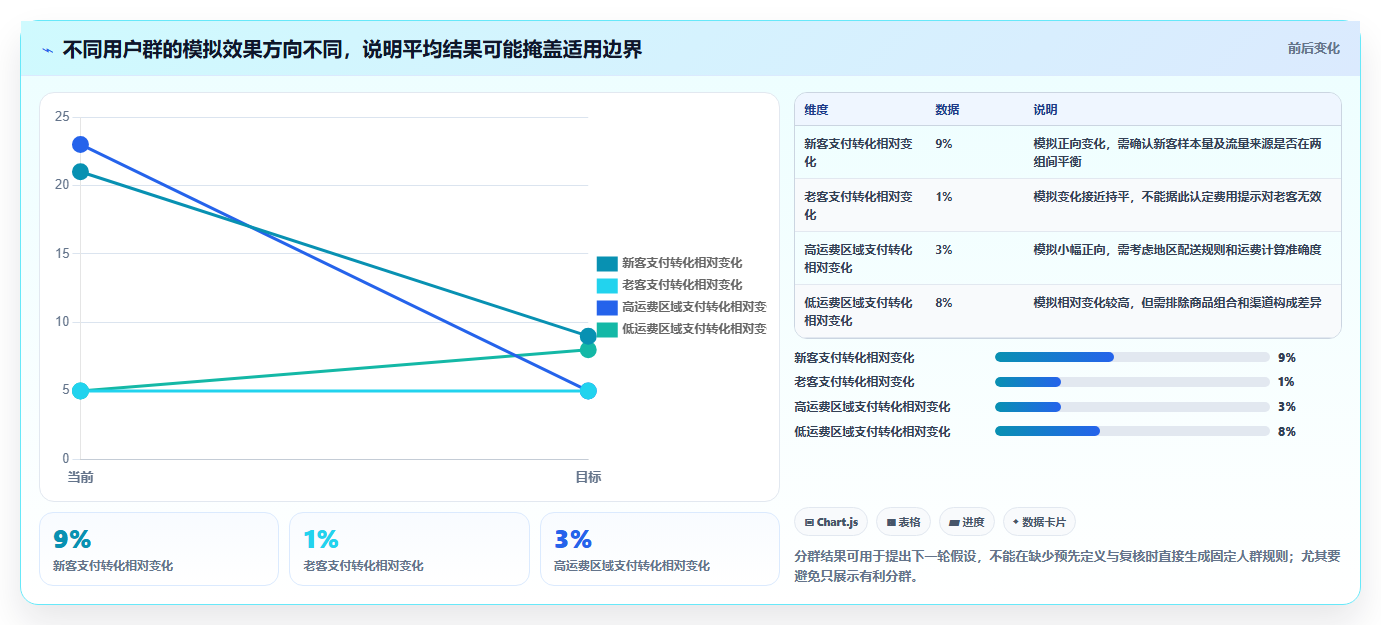Click the legend text 老客支付转化相对变化
The height and width of the screenshot is (625, 1381).
pos(682,285)
